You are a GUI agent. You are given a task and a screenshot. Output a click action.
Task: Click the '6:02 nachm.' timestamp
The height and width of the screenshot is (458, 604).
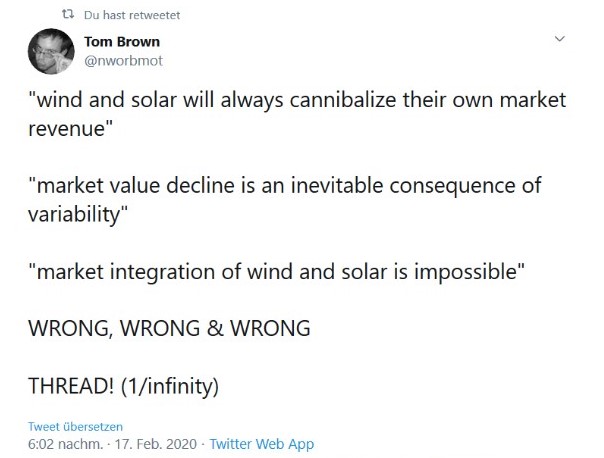pos(65,444)
